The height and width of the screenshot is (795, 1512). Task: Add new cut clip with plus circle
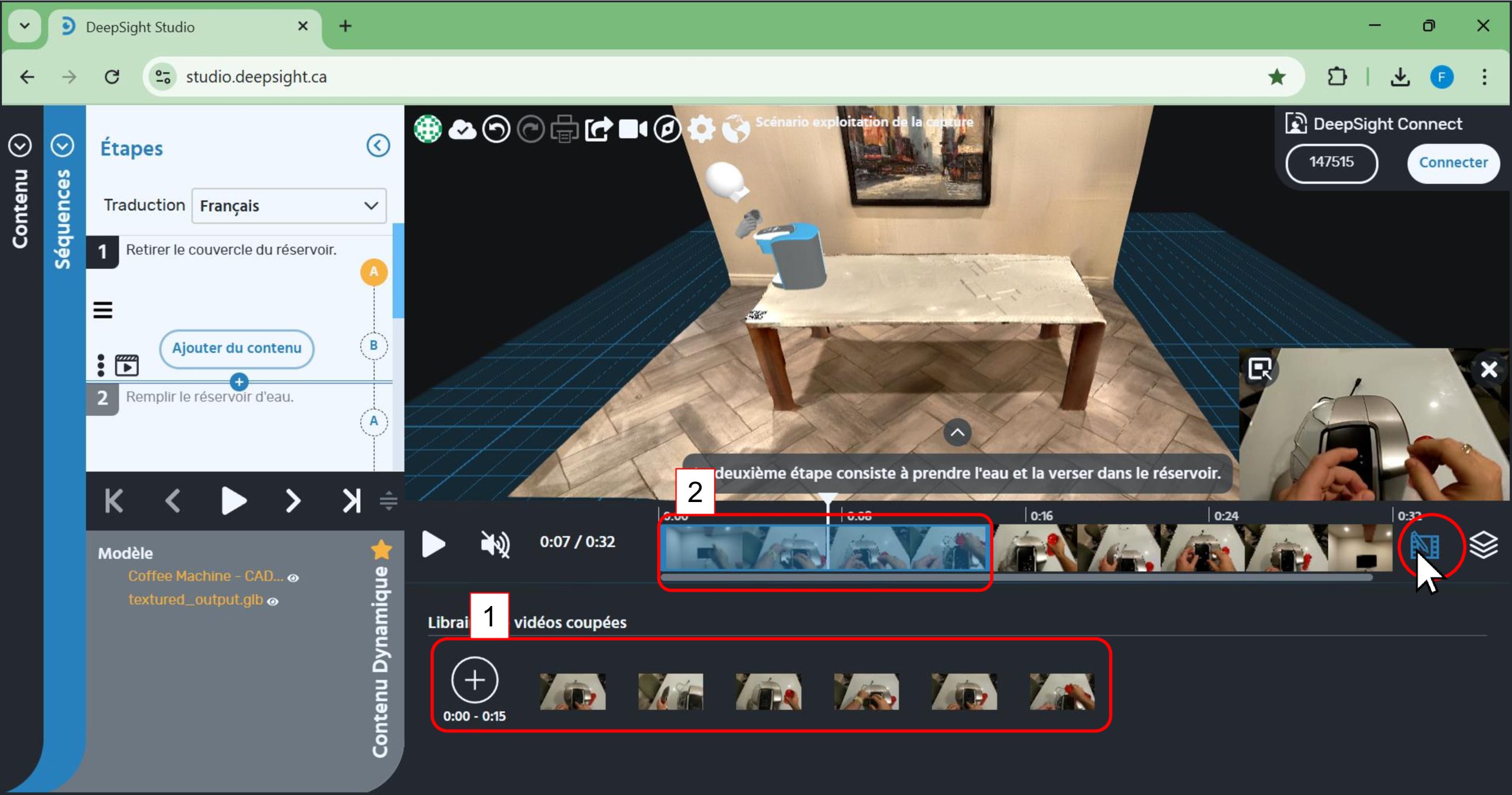pos(474,680)
